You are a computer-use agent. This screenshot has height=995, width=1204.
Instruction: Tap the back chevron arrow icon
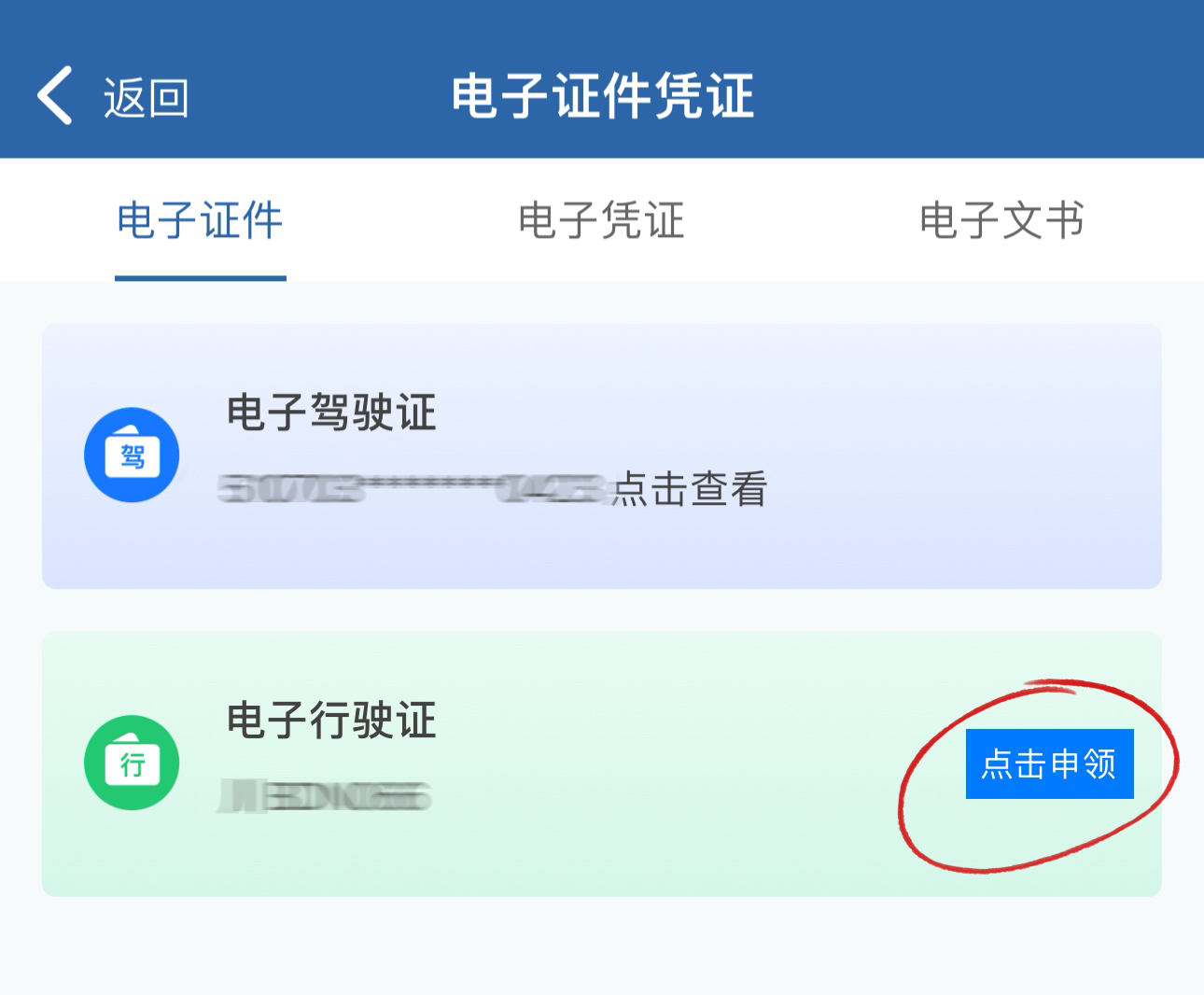[55, 95]
